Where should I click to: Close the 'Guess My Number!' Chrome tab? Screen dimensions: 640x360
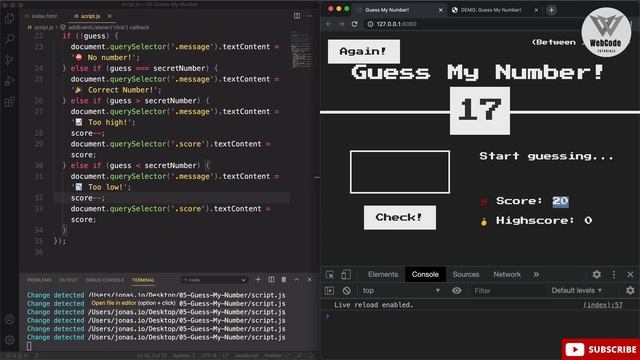(x=440, y=10)
